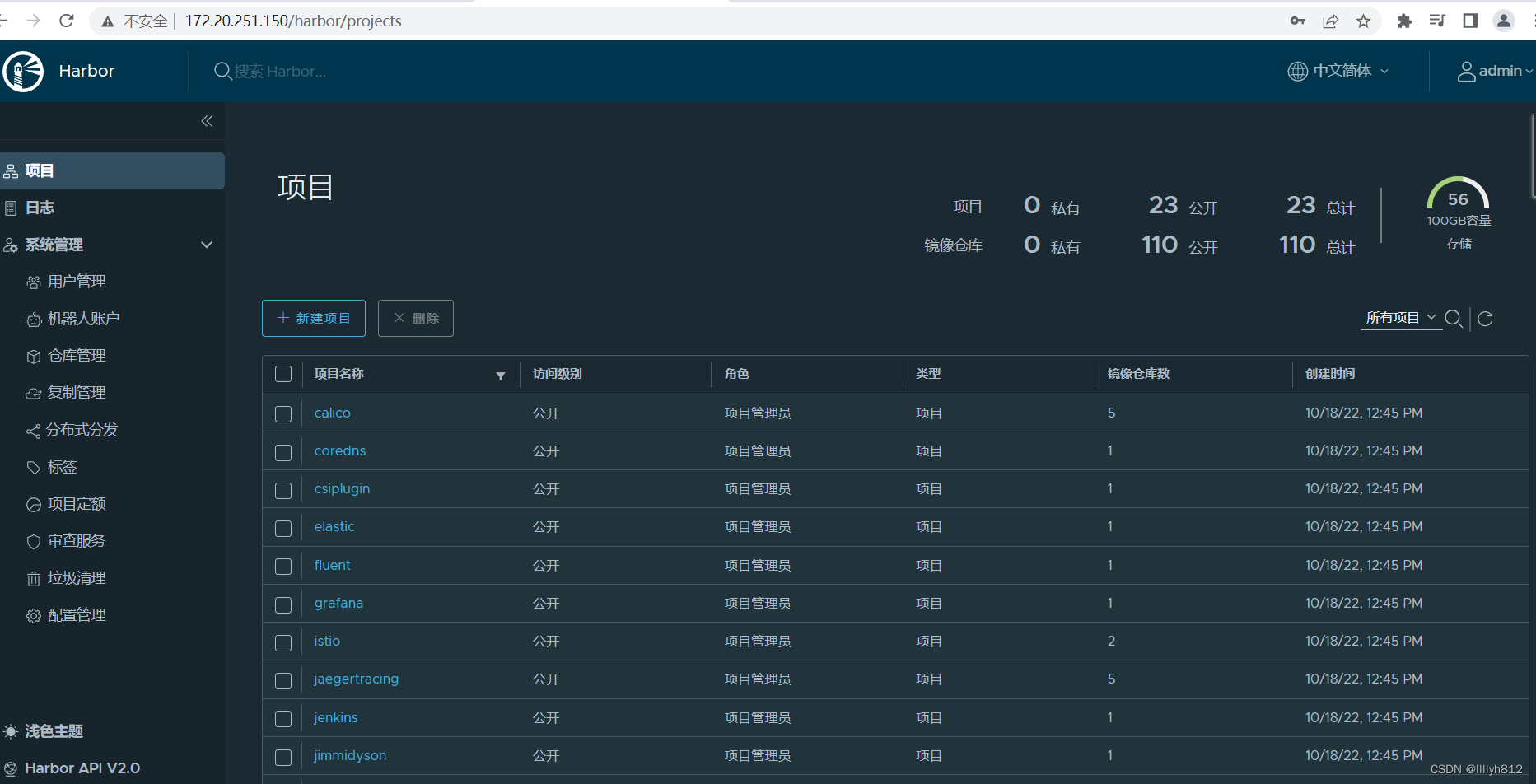The height and width of the screenshot is (784, 1536).
Task: Open browser extensions puzzle icon
Action: pos(1405,21)
